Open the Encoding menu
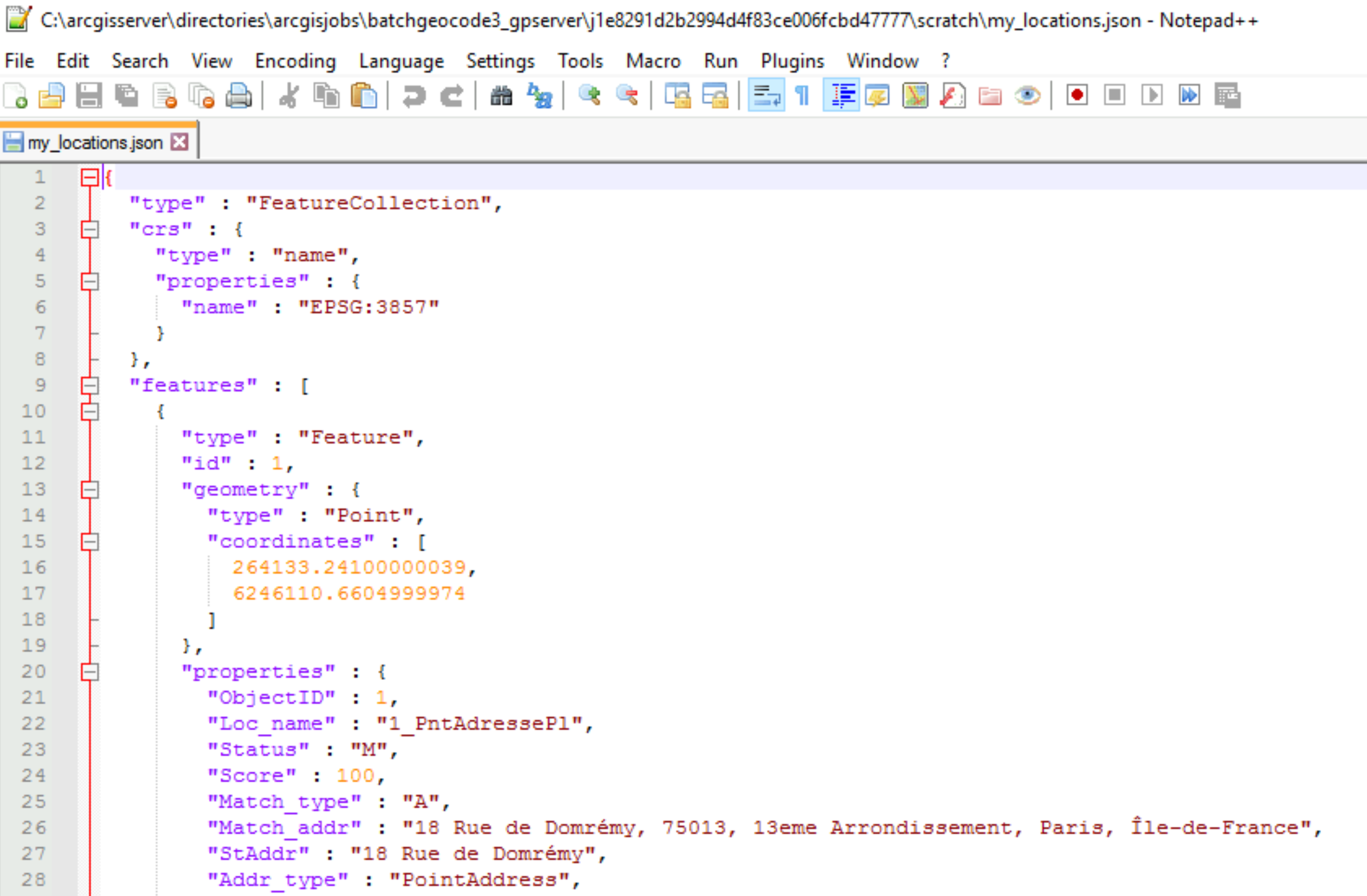 (x=295, y=61)
